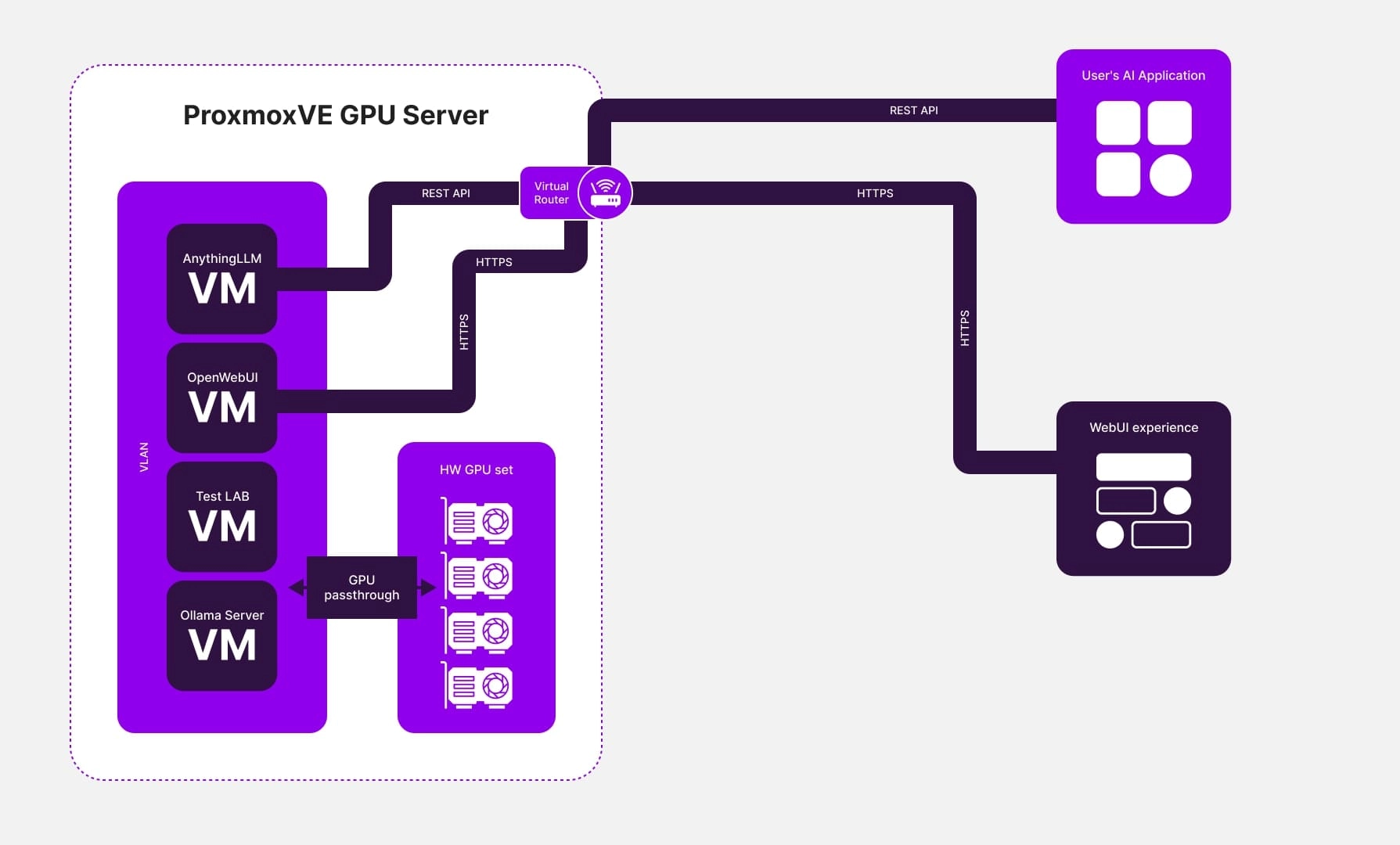Select the third GPU card from the top
The image size is (1400, 845).
pos(478,631)
